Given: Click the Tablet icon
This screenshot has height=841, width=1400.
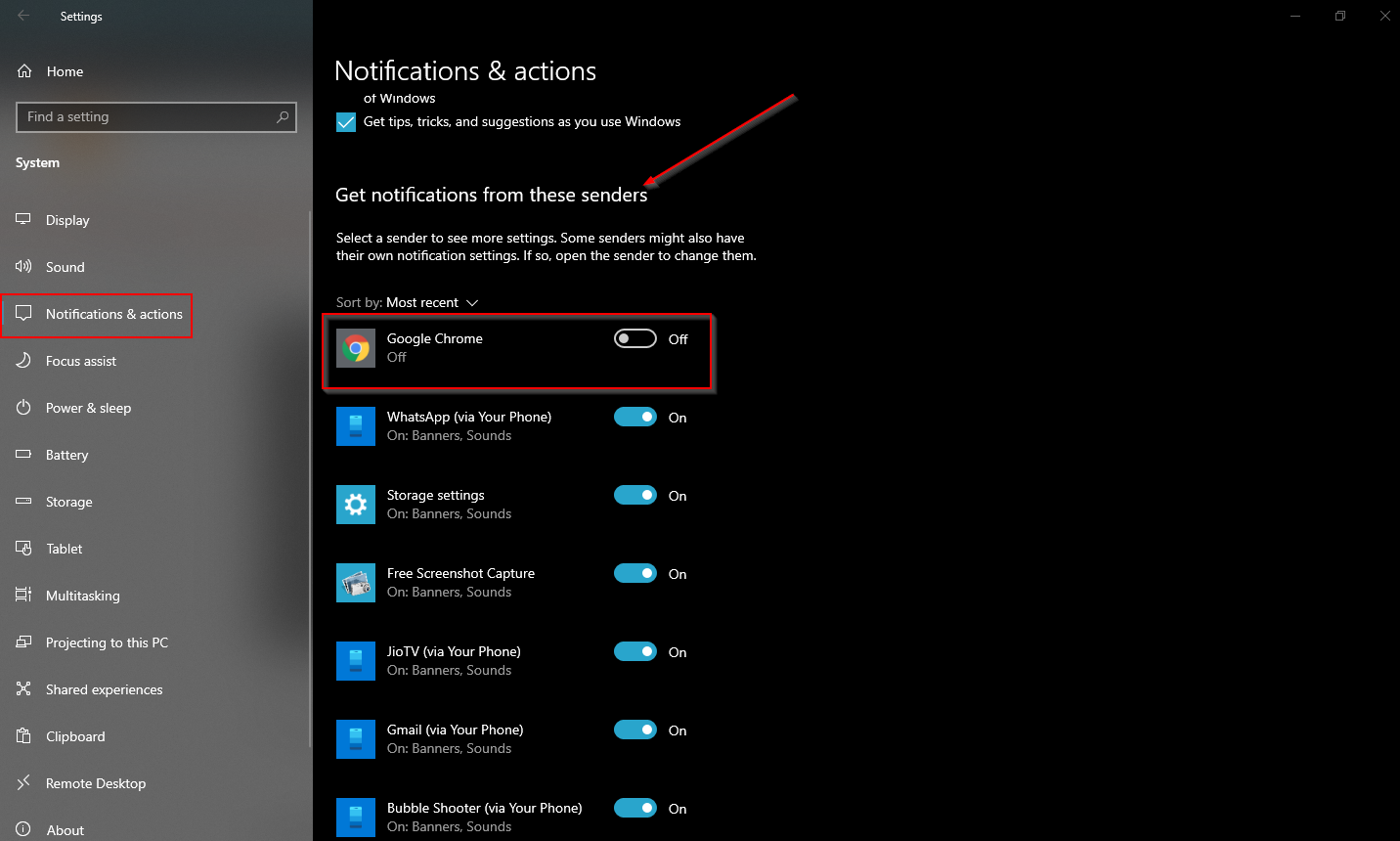Looking at the screenshot, I should click(23, 549).
